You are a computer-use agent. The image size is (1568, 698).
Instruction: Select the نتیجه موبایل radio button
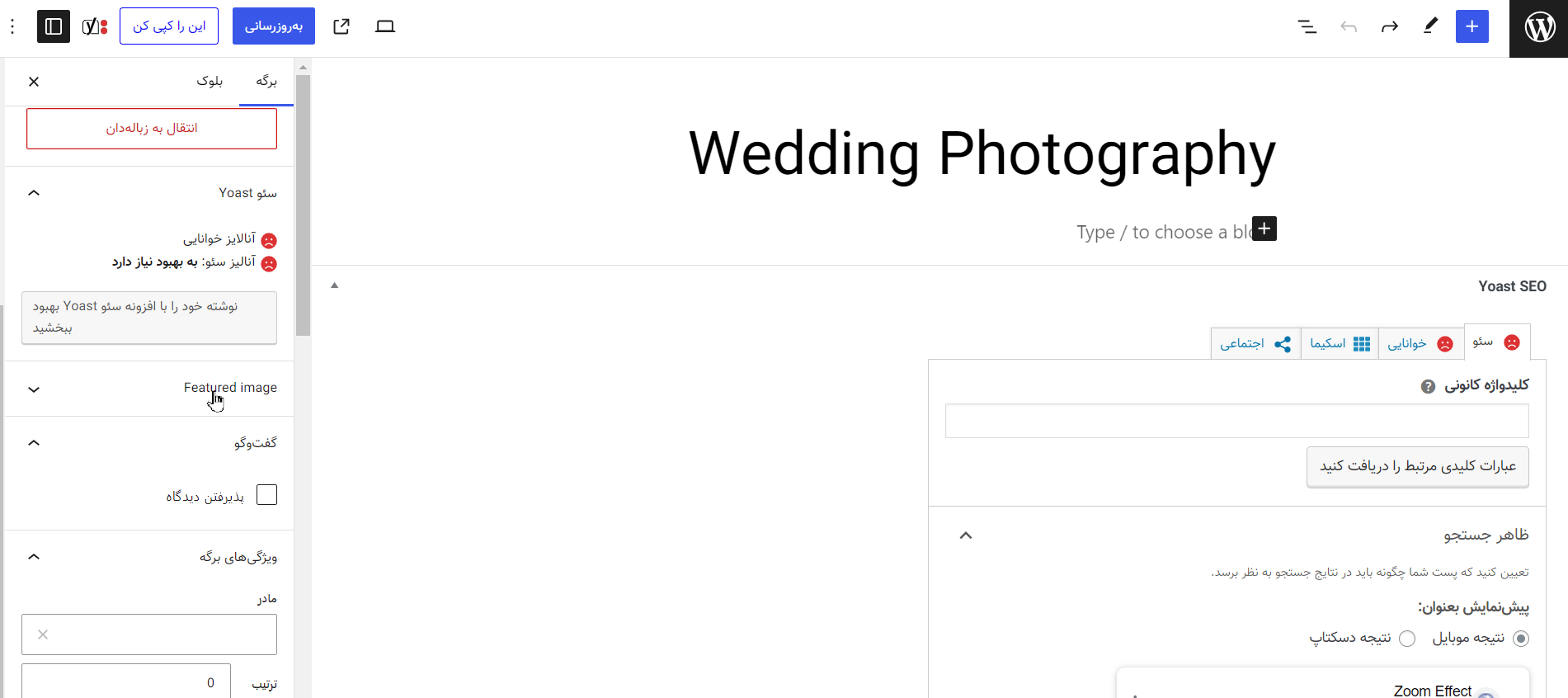pyautogui.click(x=1521, y=639)
